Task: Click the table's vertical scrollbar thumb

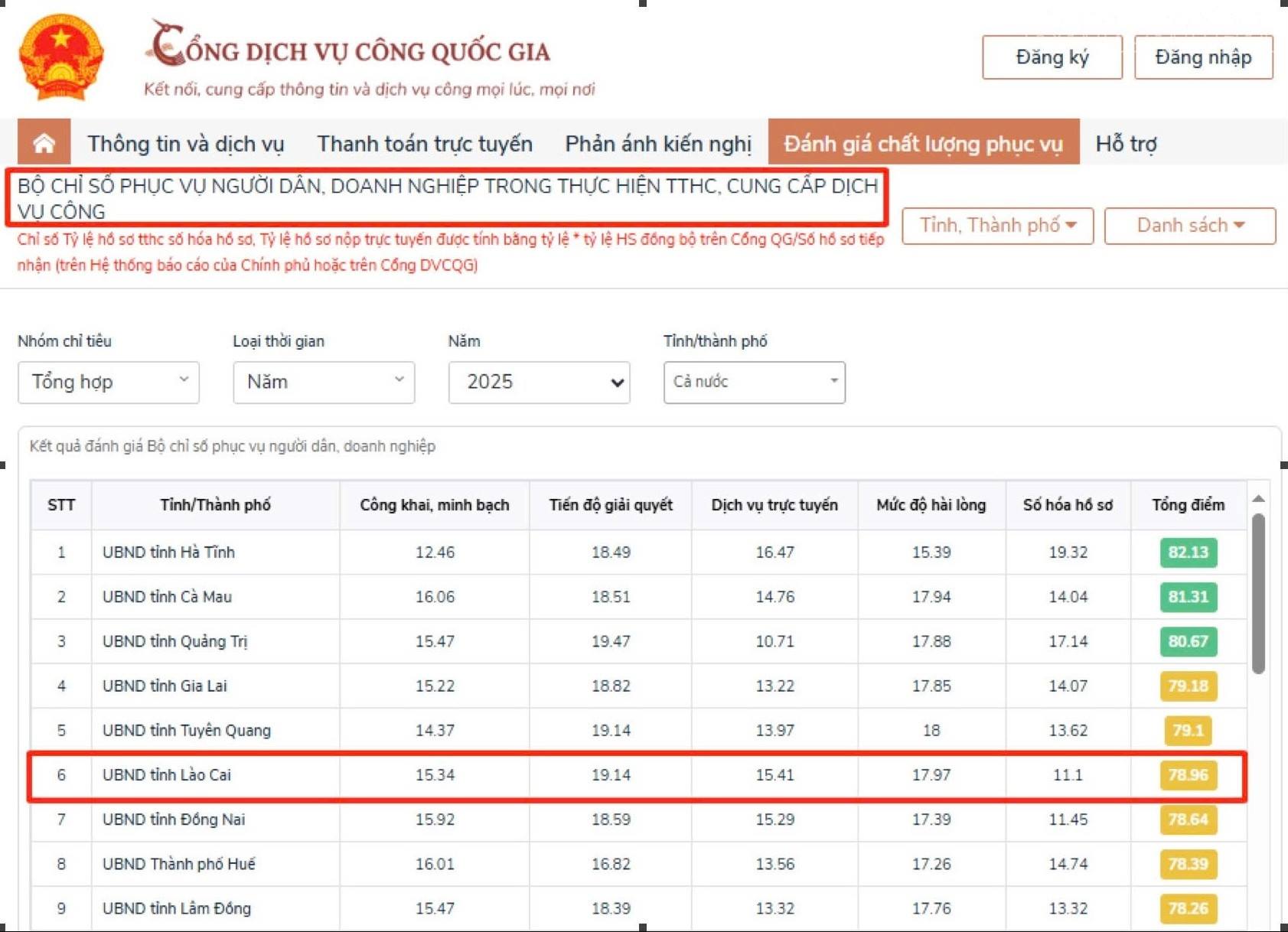Action: [x=1258, y=594]
